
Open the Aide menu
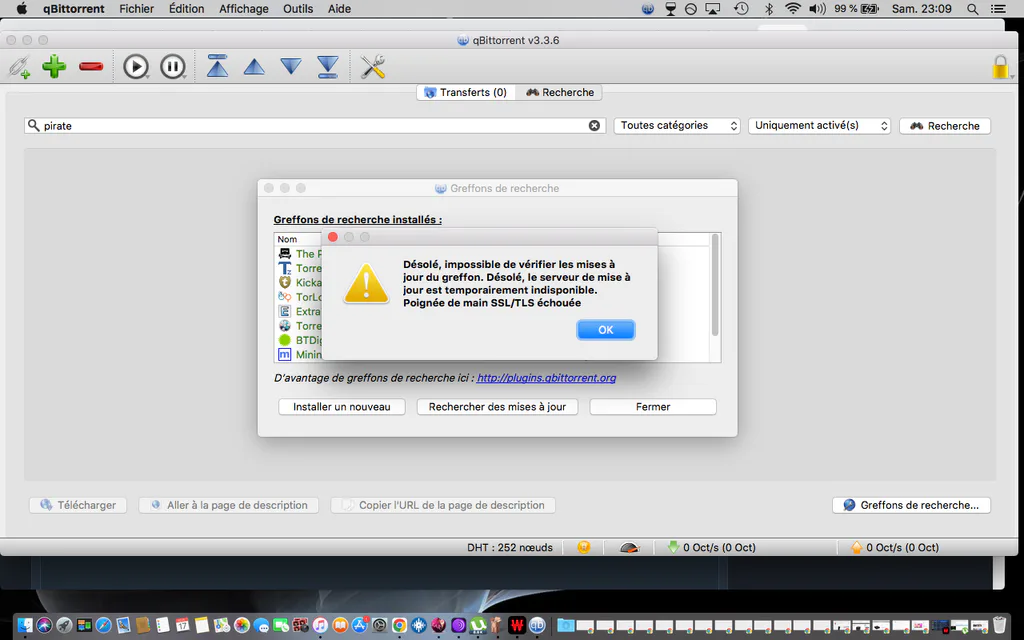(339, 8)
